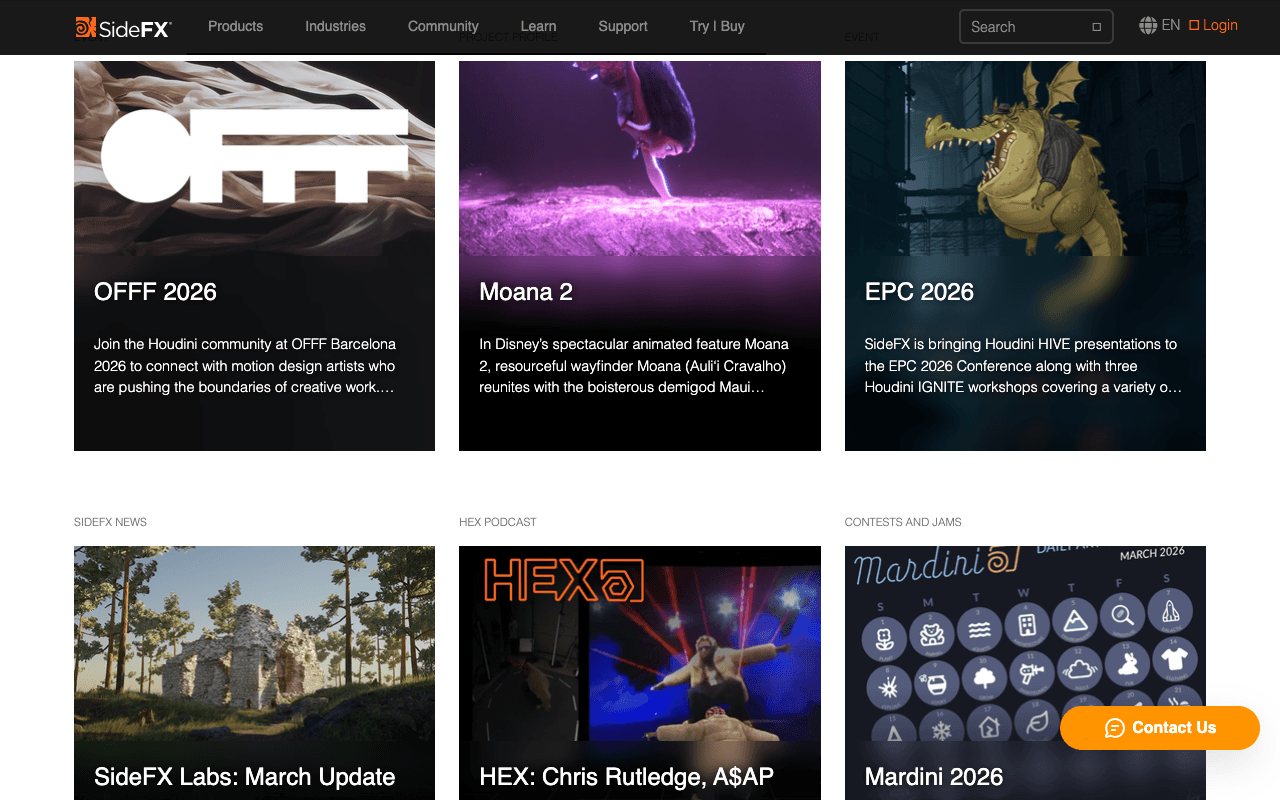Open the Try | Buy menu

pos(717,26)
